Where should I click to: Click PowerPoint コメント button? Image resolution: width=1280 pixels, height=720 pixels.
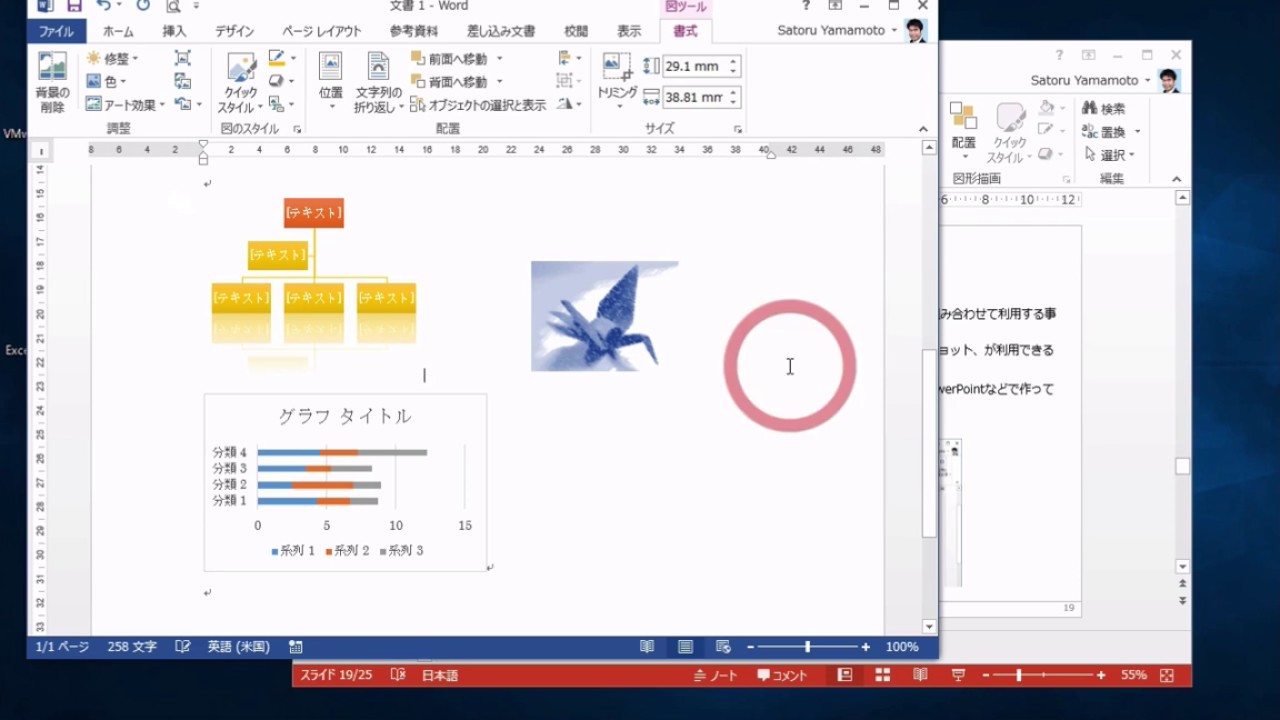coord(782,676)
